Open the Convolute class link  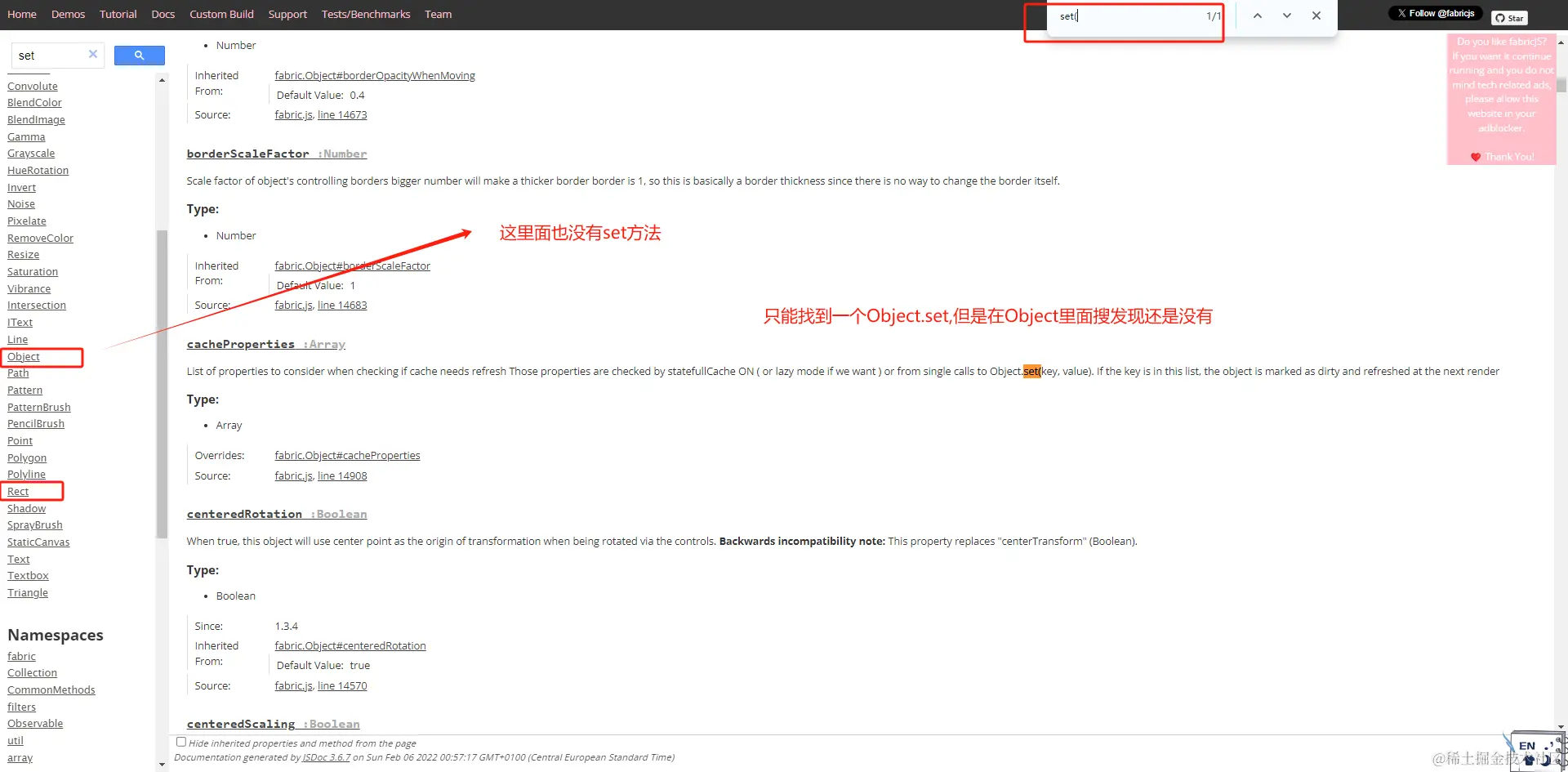pos(33,86)
